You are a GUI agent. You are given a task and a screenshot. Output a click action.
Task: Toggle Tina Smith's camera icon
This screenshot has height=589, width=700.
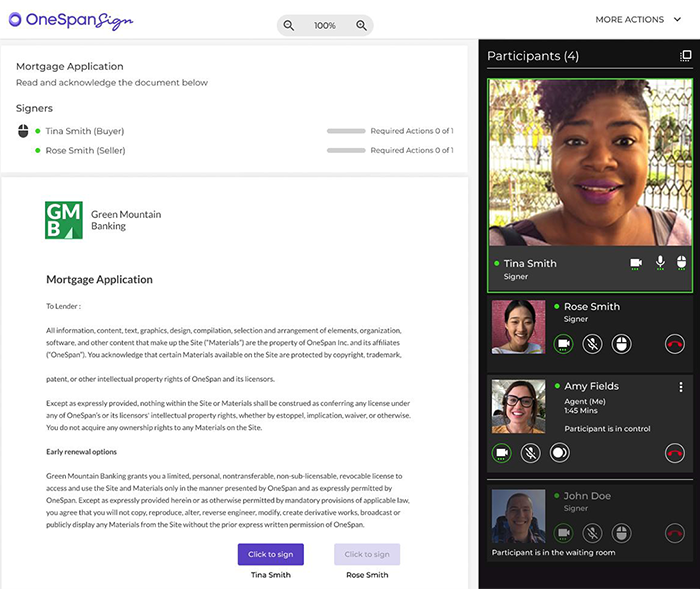point(636,263)
